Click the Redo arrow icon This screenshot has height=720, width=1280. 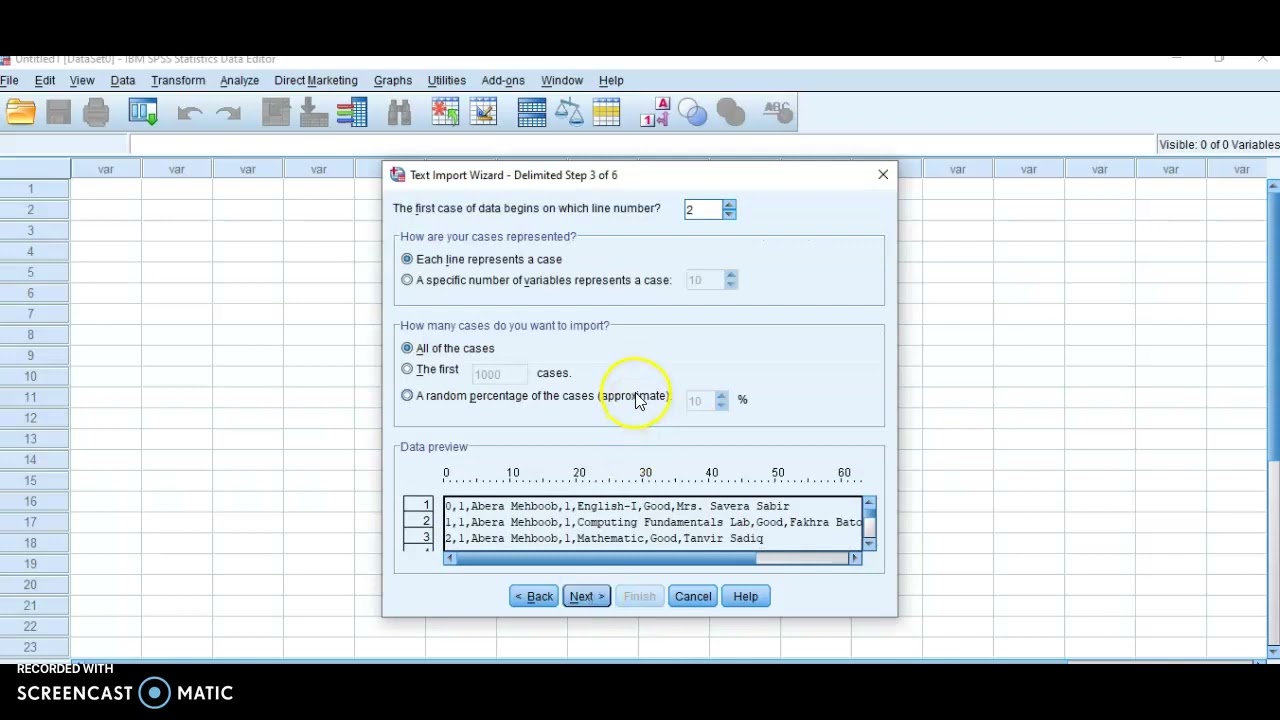click(x=228, y=113)
